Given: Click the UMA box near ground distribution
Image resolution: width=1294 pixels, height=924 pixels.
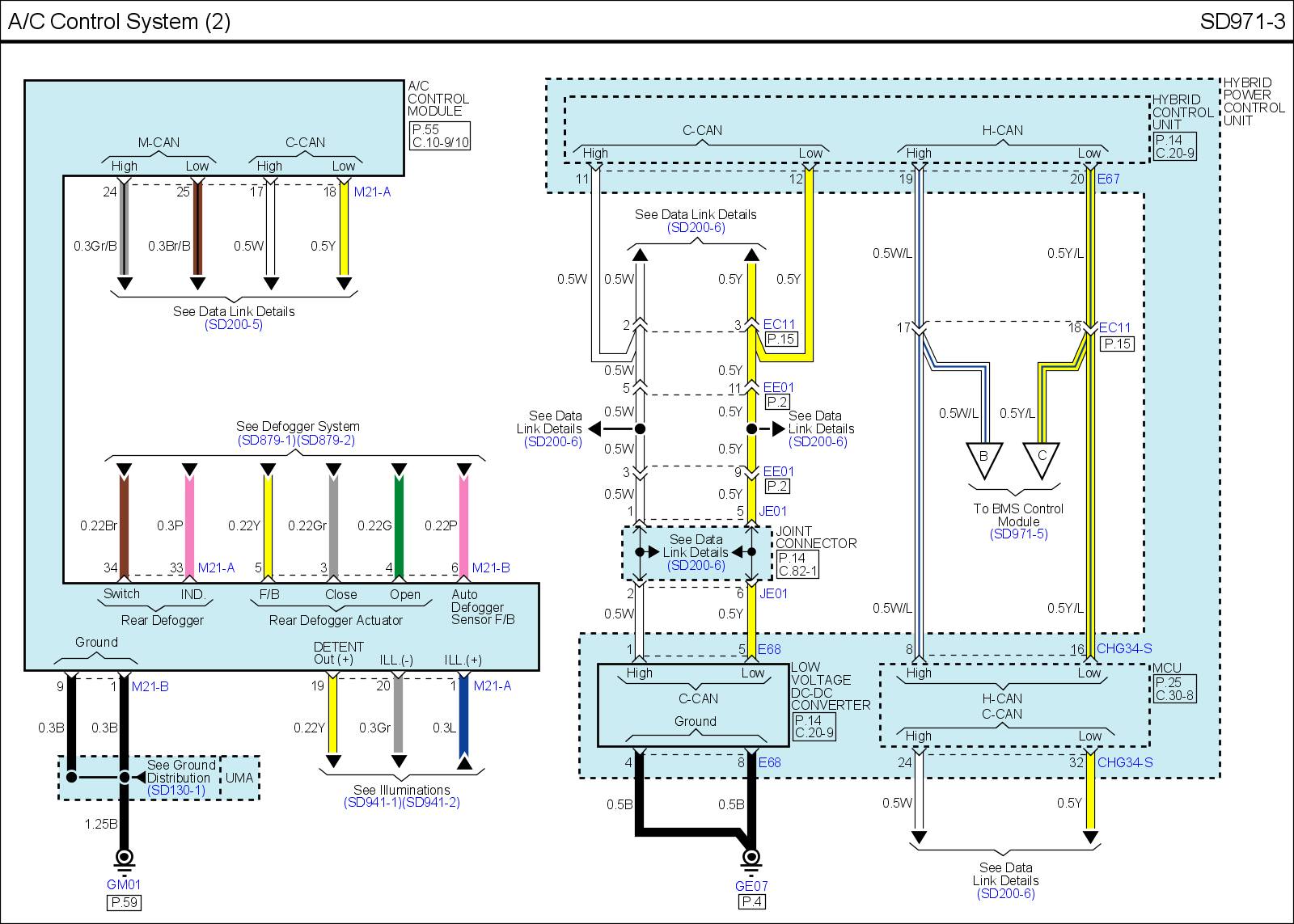Looking at the screenshot, I should coord(239,778).
